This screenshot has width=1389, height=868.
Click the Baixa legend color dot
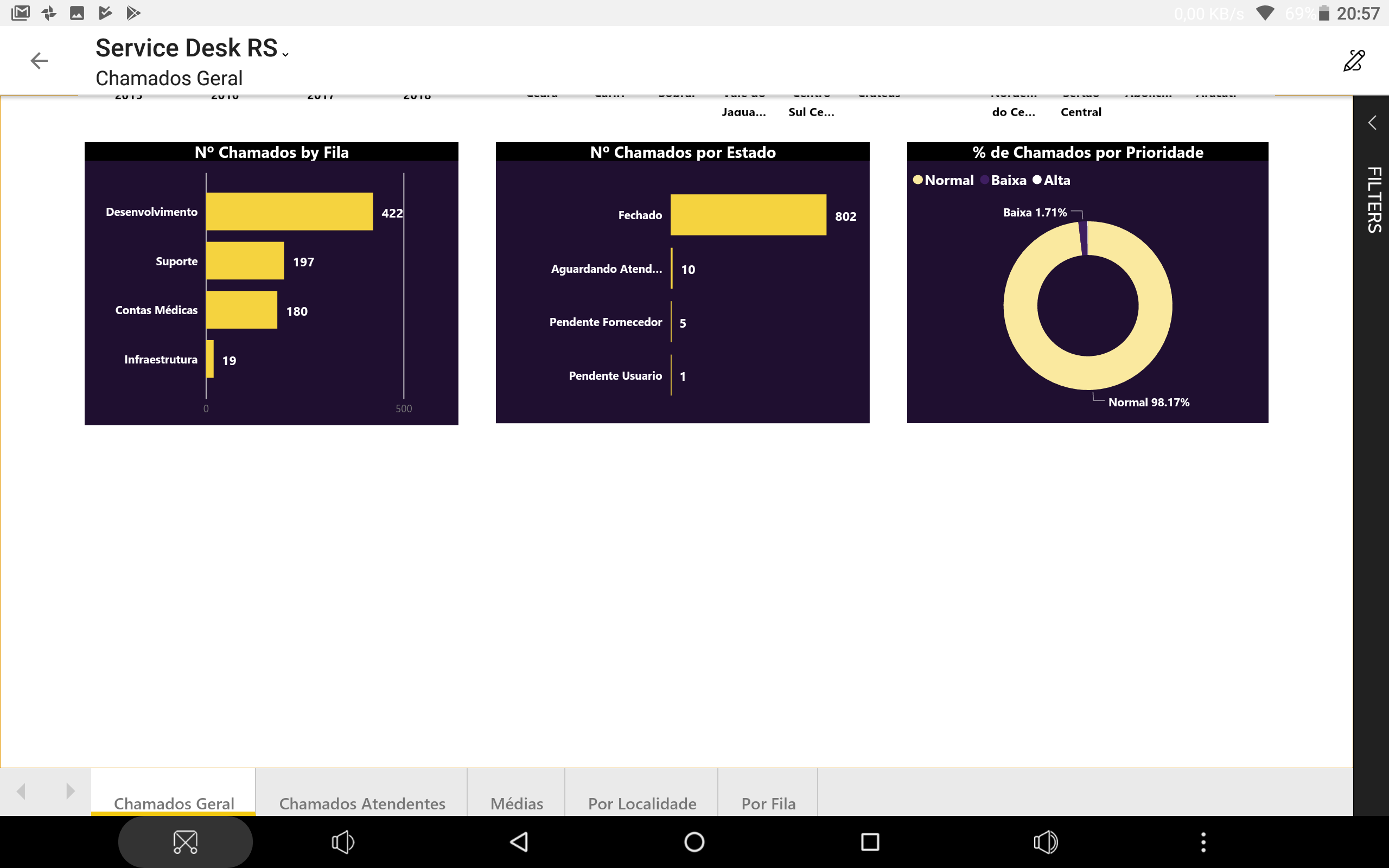point(985,180)
